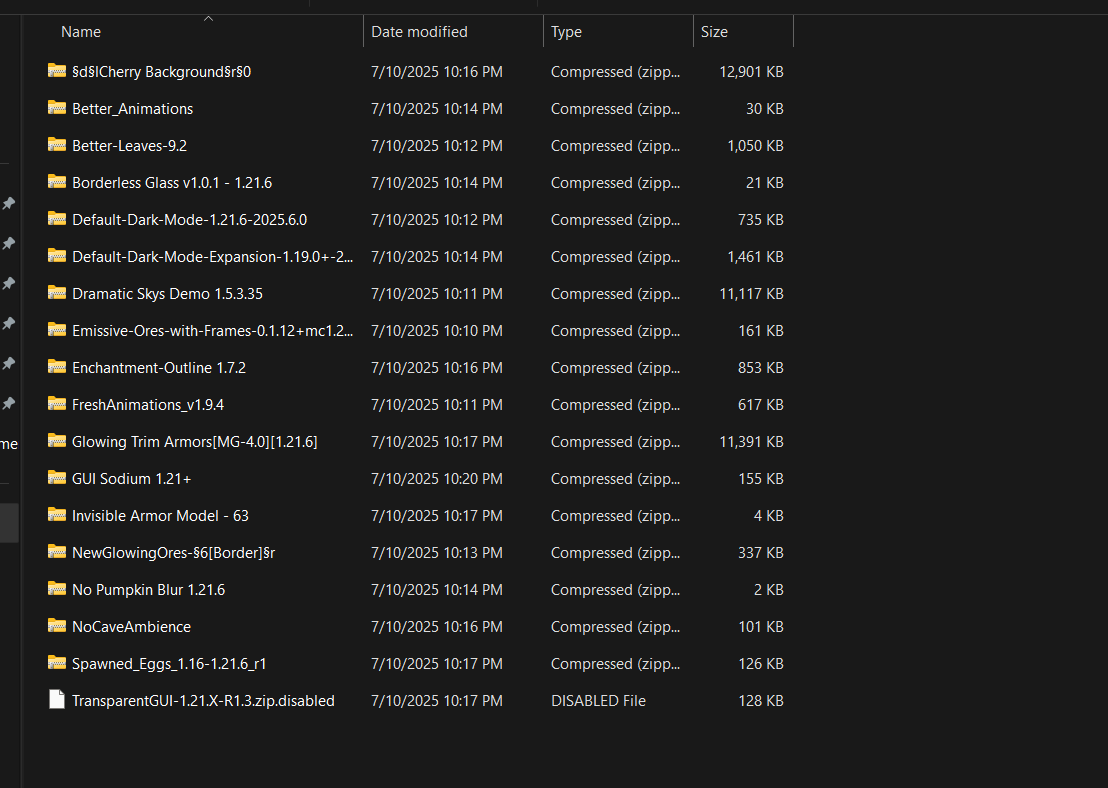
Task: Click the '4 KB' size cell
Action: tap(768, 516)
